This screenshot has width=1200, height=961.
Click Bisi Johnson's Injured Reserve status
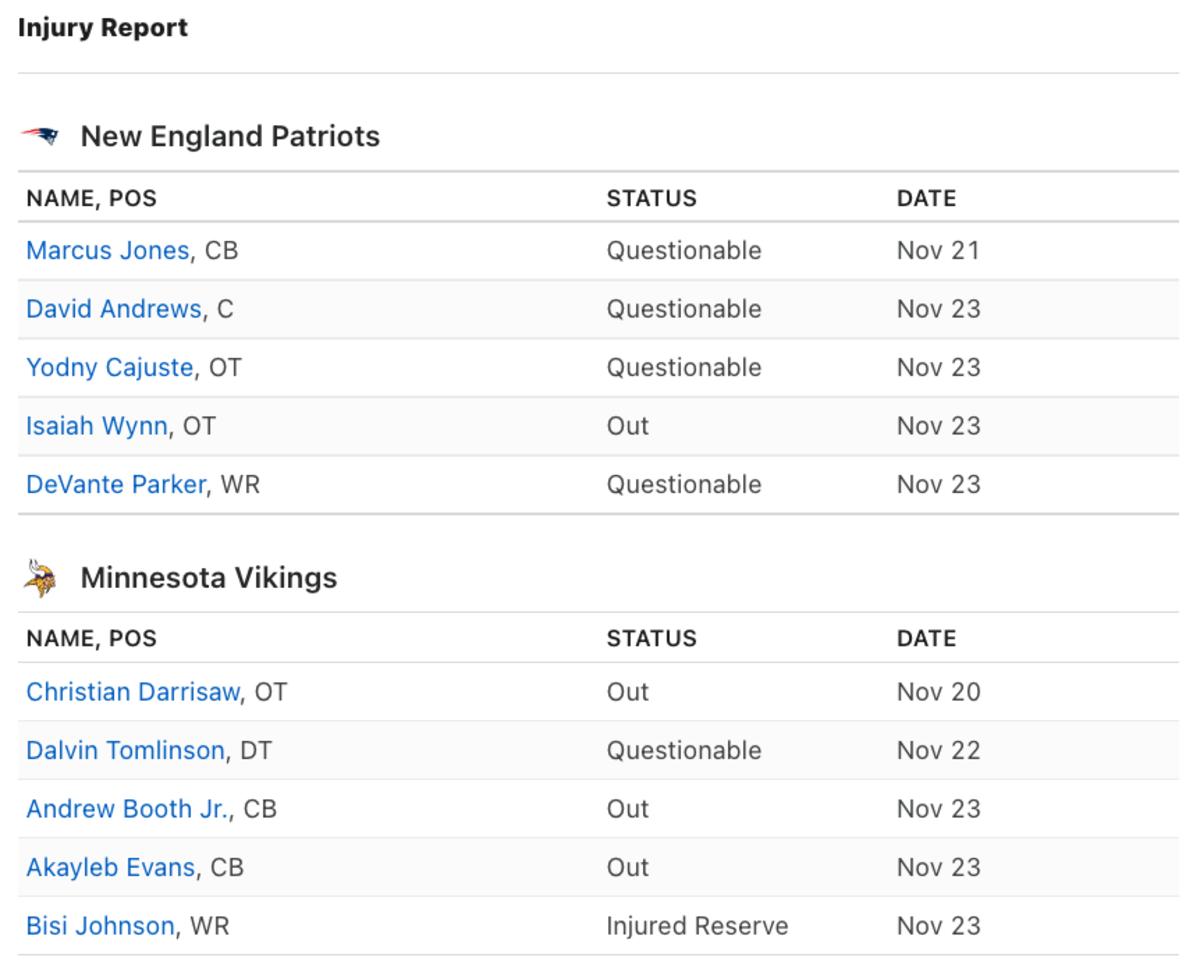696,926
